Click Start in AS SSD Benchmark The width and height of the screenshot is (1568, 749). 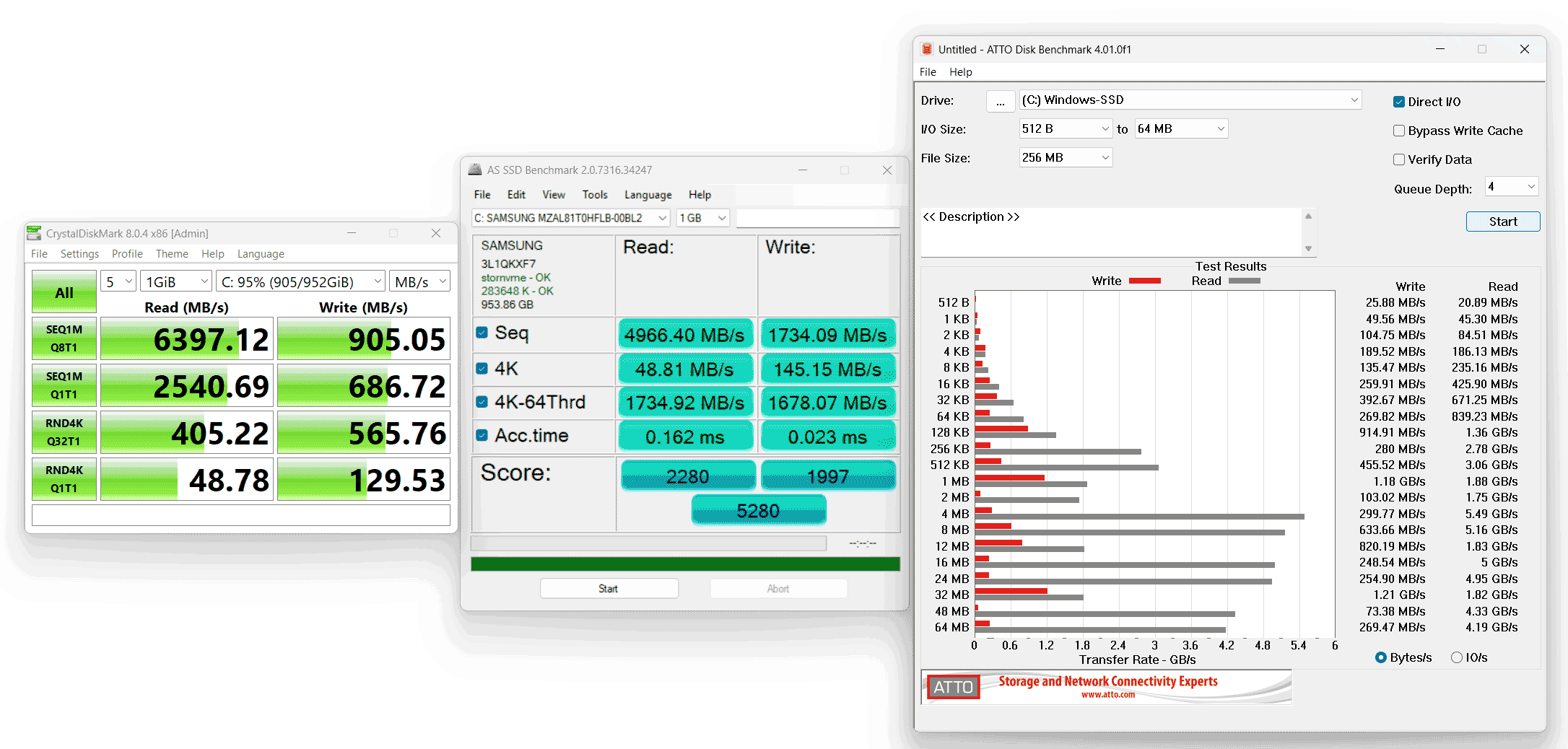click(609, 589)
